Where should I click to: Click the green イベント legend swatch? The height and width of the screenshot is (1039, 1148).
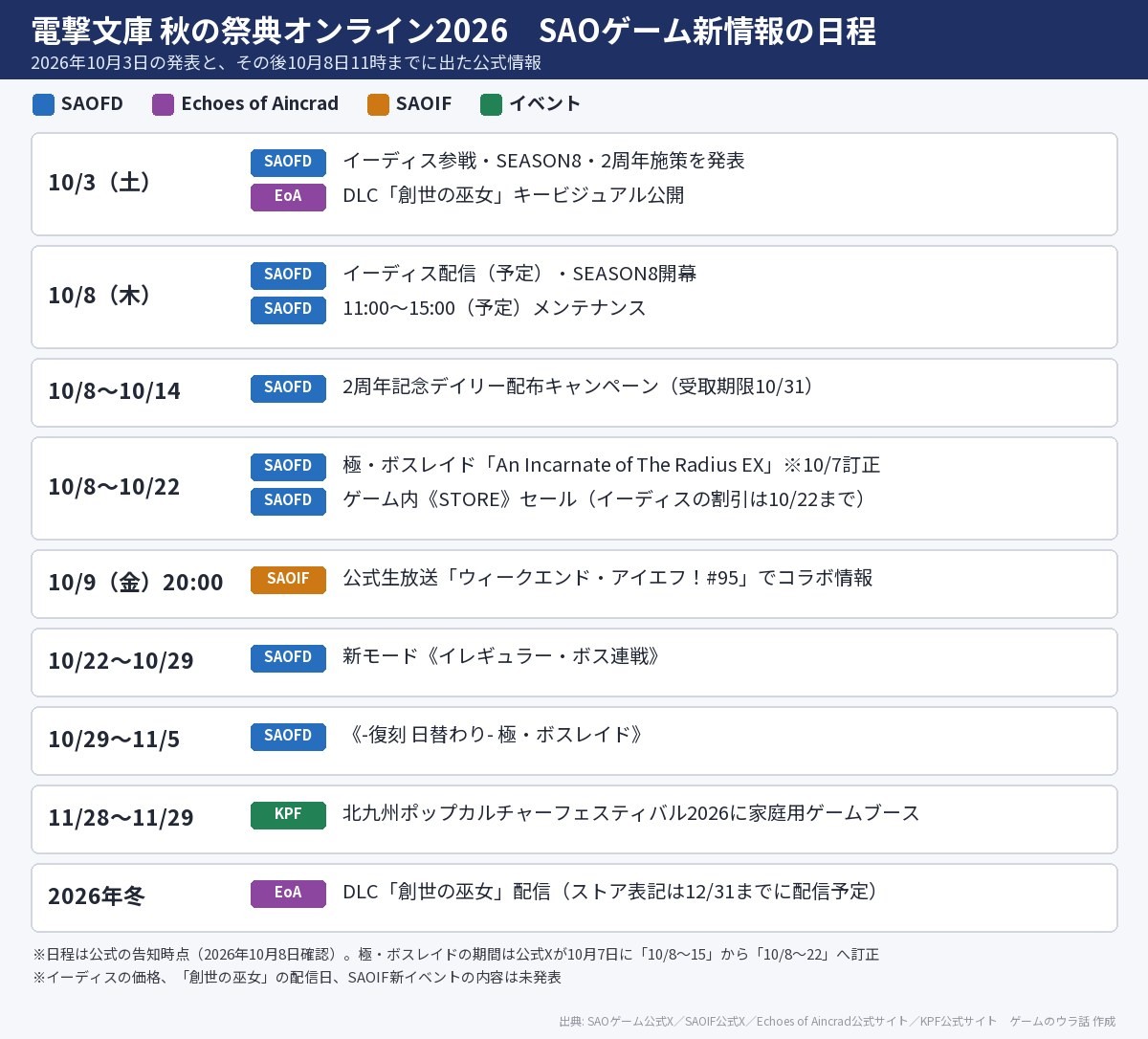(491, 104)
